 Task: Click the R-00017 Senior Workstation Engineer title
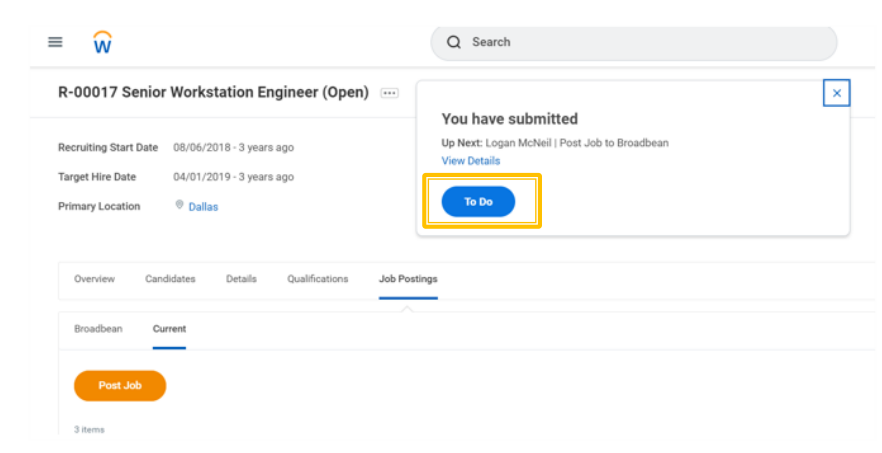[x=213, y=93]
